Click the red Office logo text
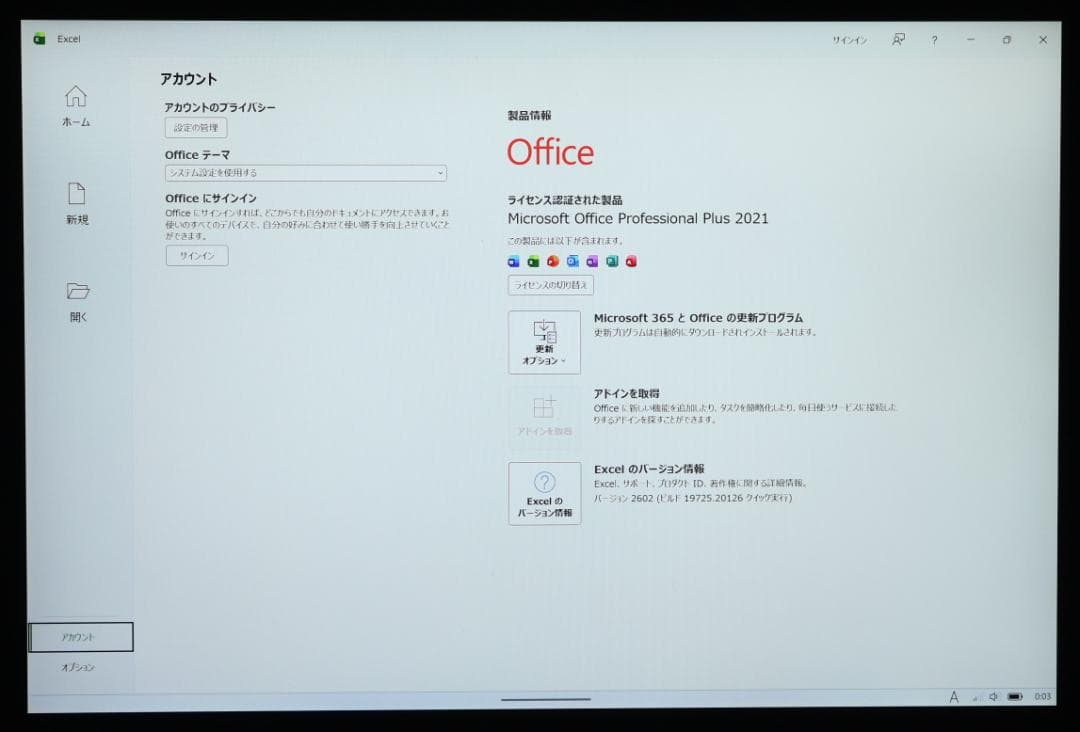 (550, 152)
